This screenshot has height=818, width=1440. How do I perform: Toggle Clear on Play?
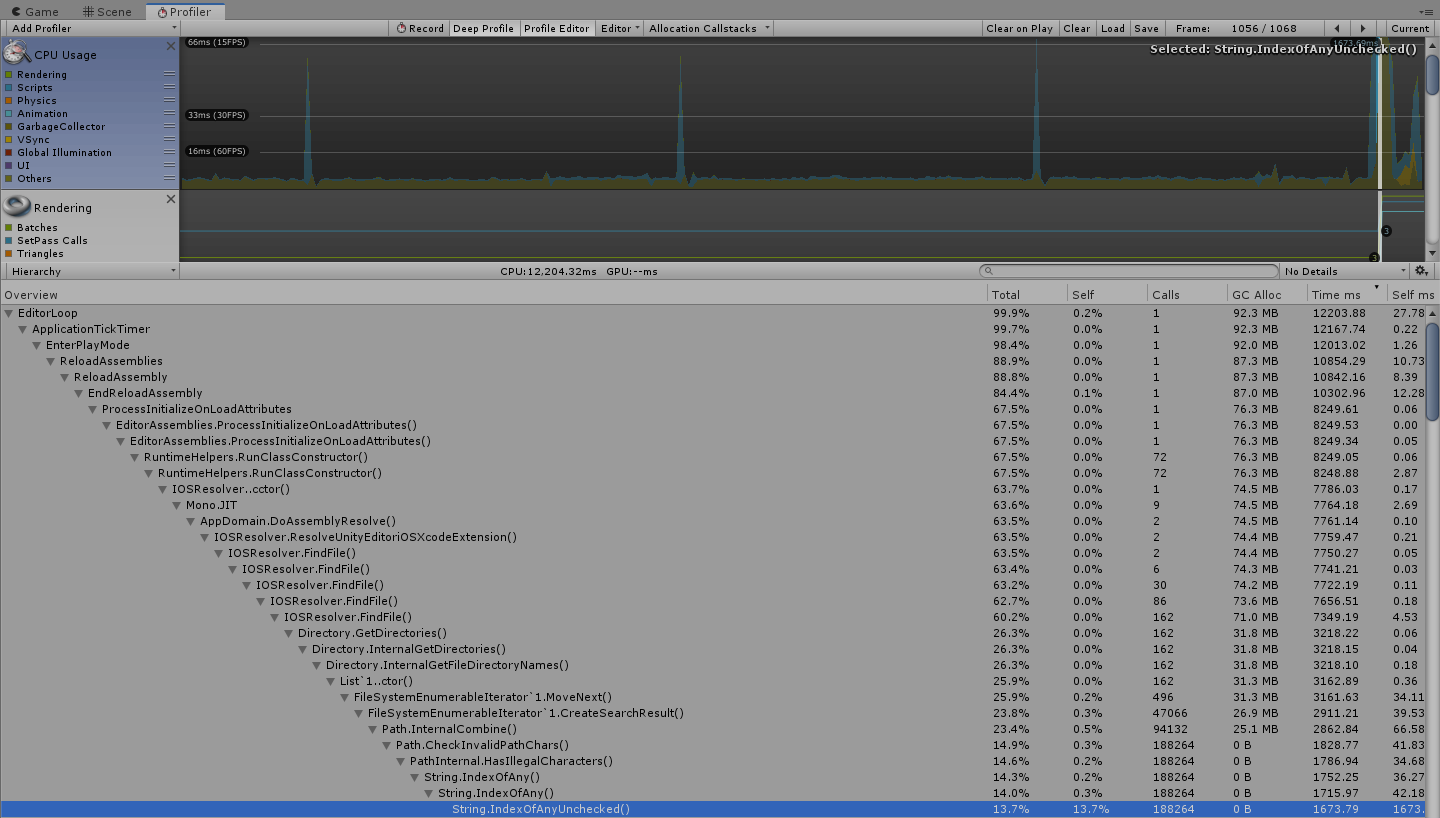(x=1019, y=28)
